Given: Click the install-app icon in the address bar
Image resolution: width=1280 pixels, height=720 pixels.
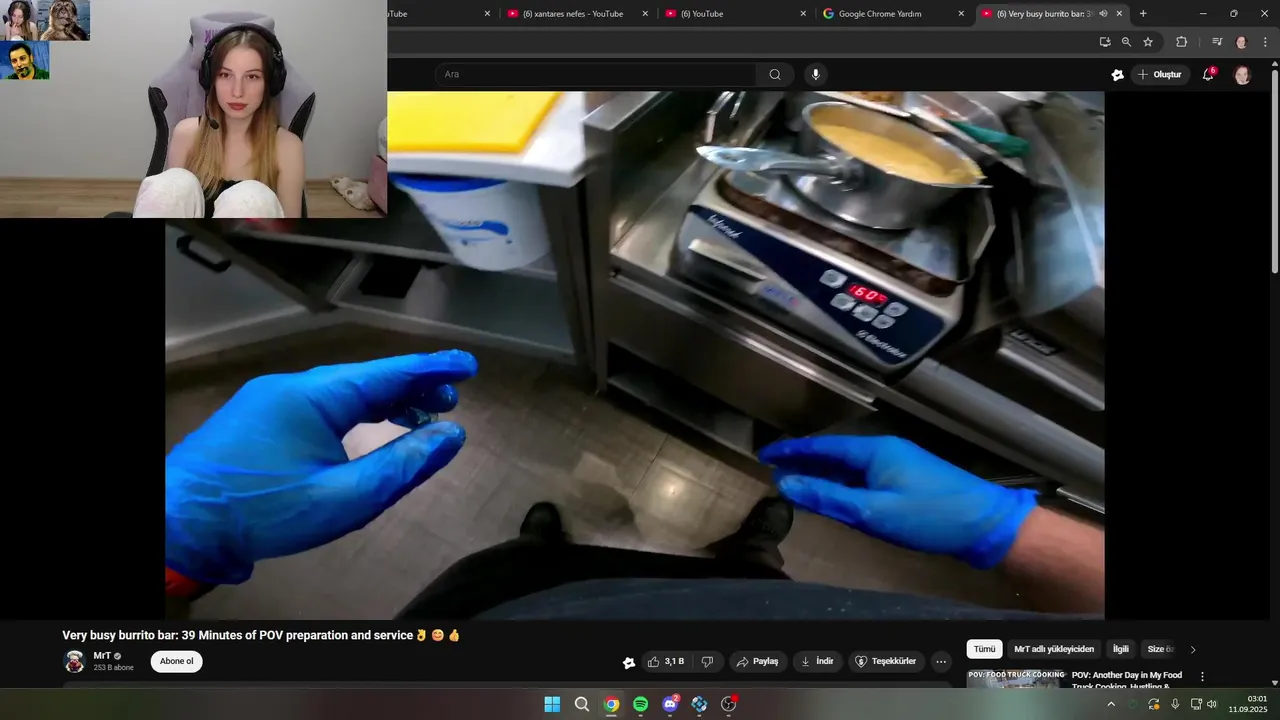Looking at the screenshot, I should point(1105,42).
